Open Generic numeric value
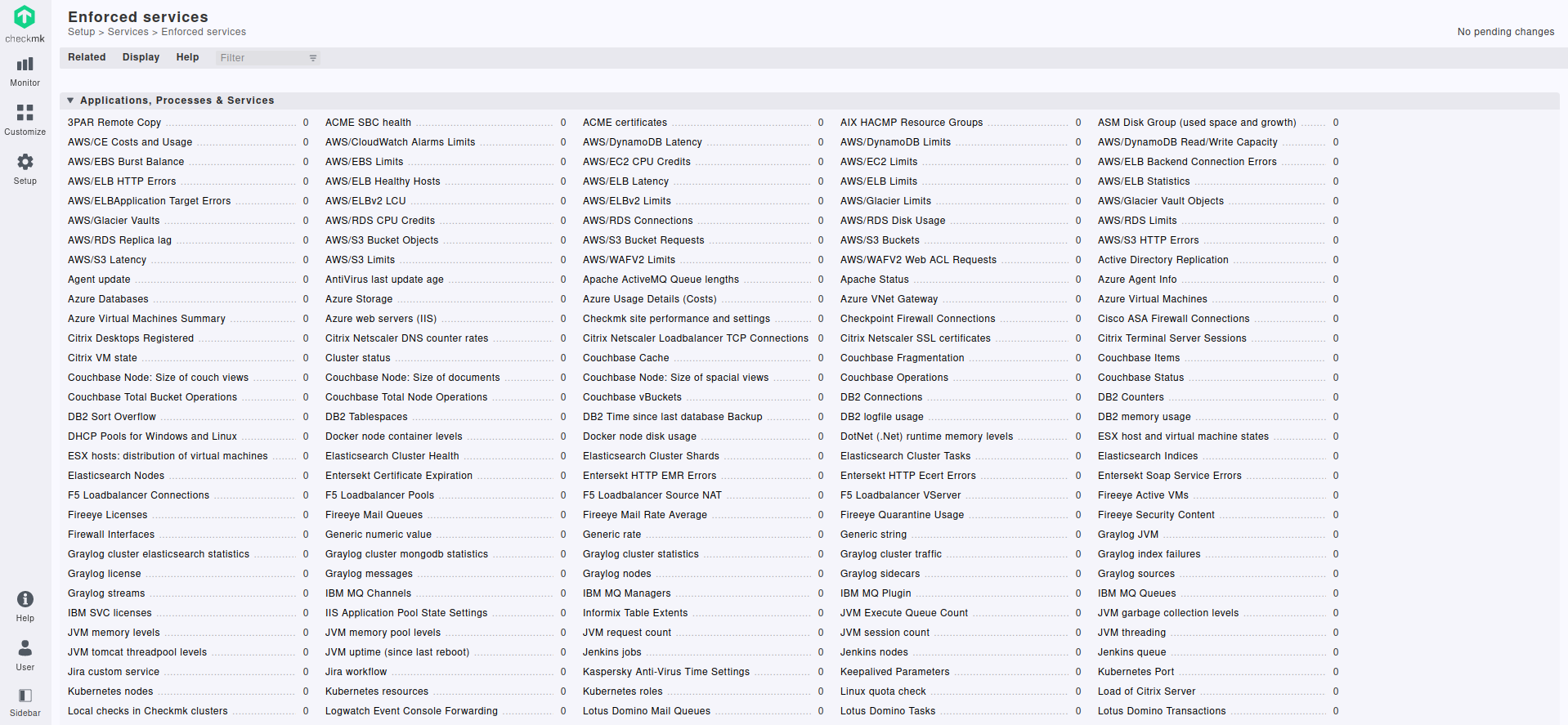 [379, 535]
